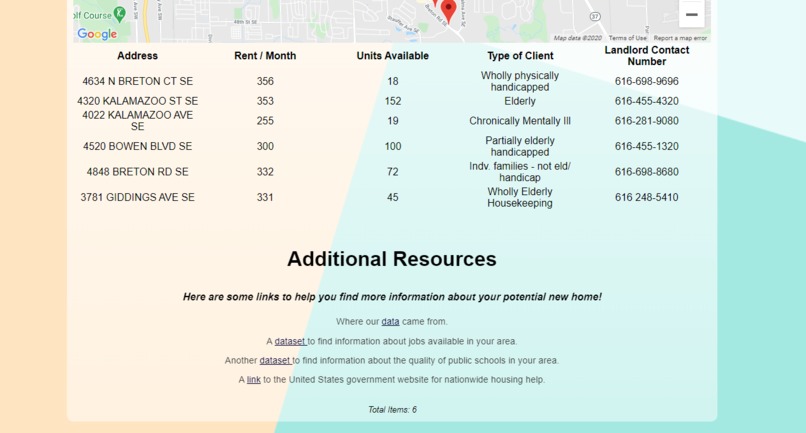806x433 pixels.
Task: Click phone number 616 248-5410
Action: (647, 197)
